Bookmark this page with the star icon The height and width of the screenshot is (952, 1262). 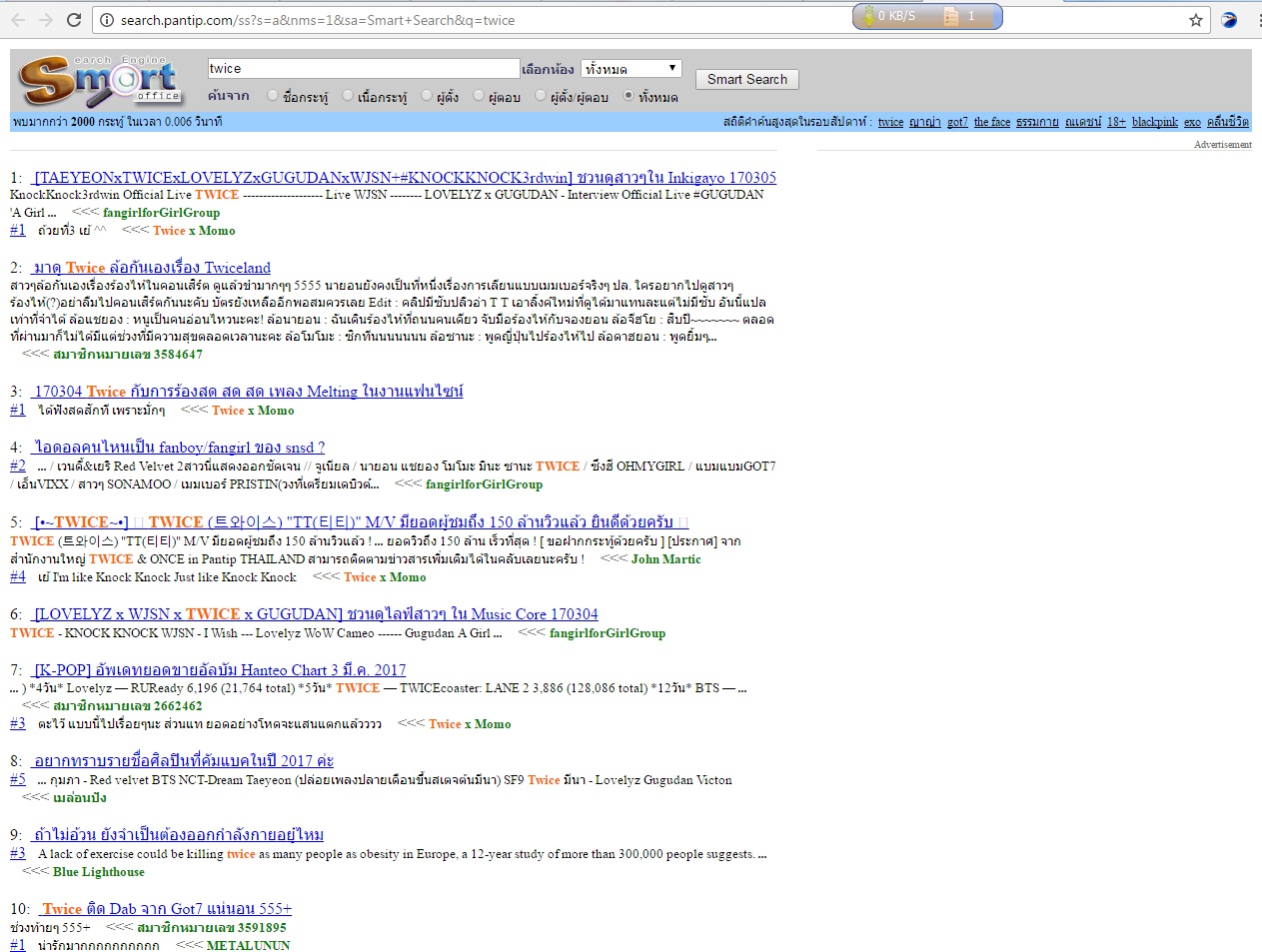point(1195,20)
